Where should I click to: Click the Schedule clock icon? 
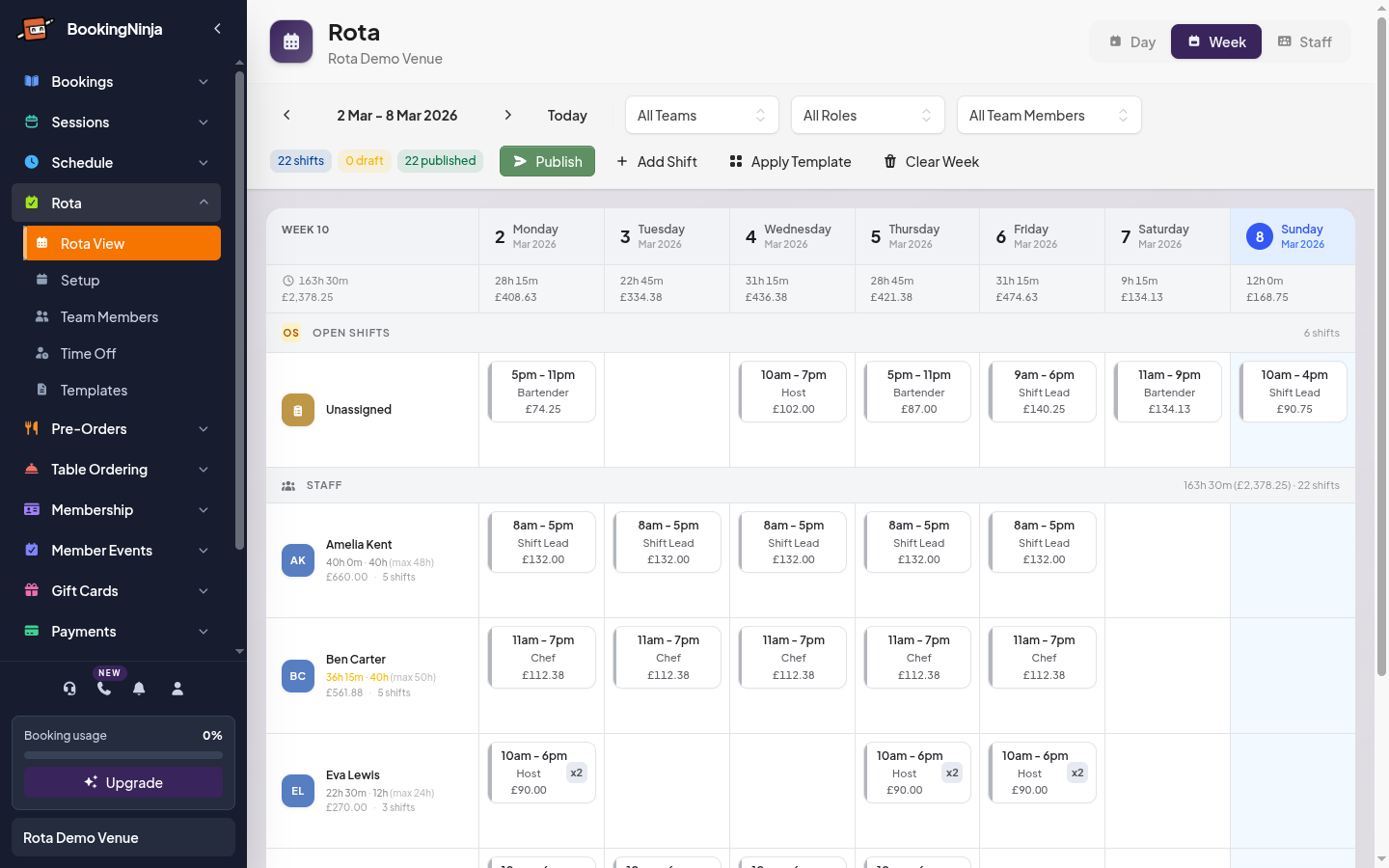tap(32, 162)
